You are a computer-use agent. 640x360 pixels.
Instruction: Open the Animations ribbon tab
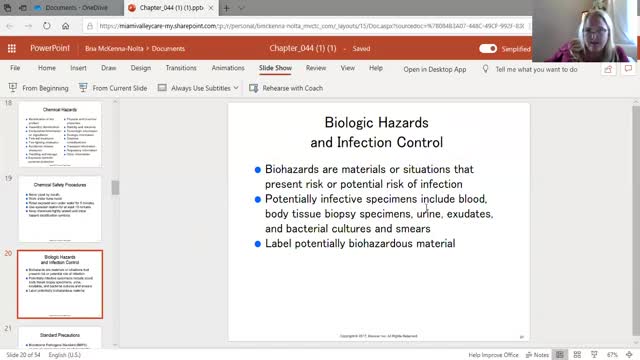[228, 68]
